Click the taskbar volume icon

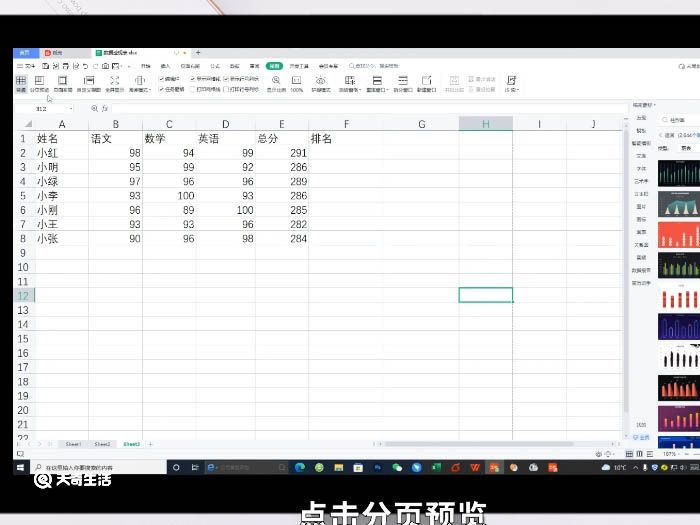click(x=683, y=468)
